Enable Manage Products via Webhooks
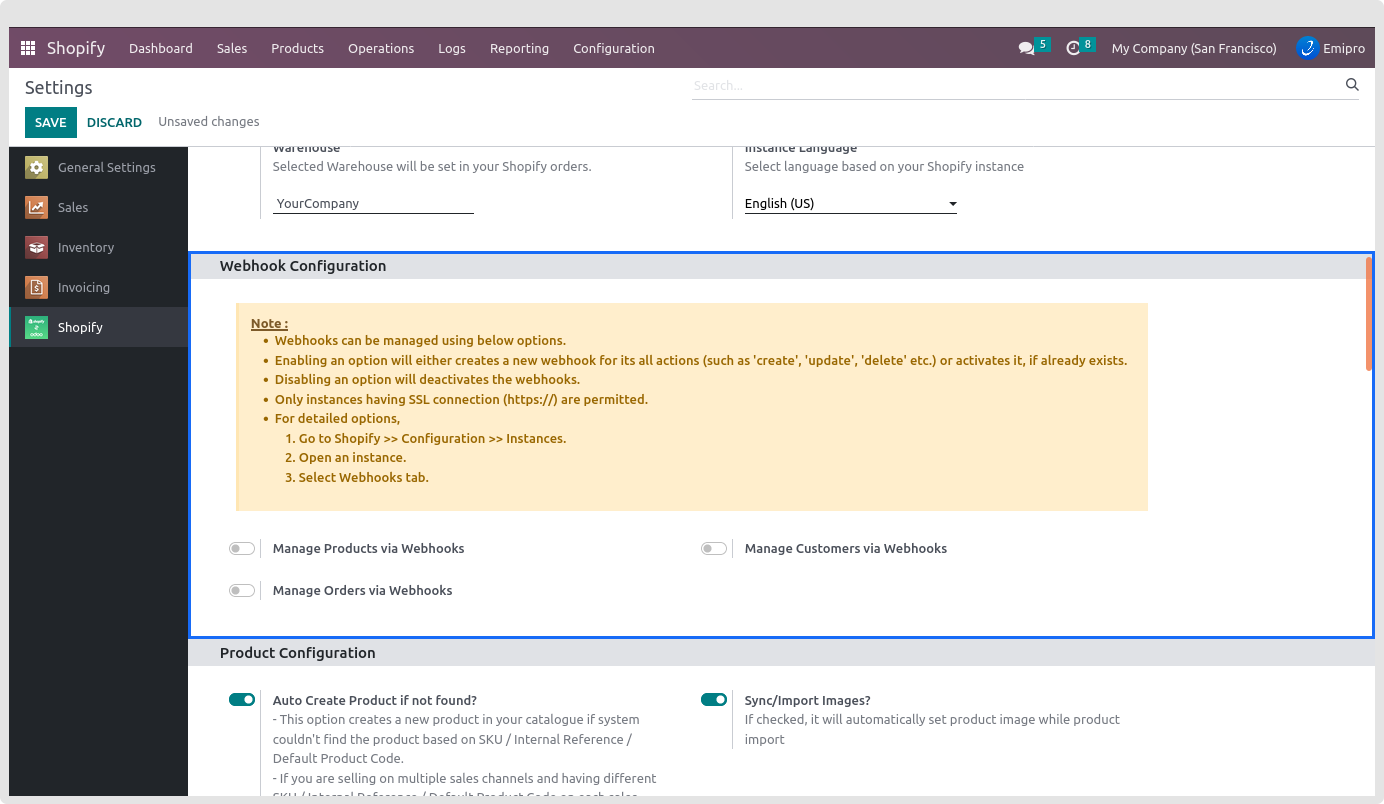The height and width of the screenshot is (804, 1384). [242, 548]
